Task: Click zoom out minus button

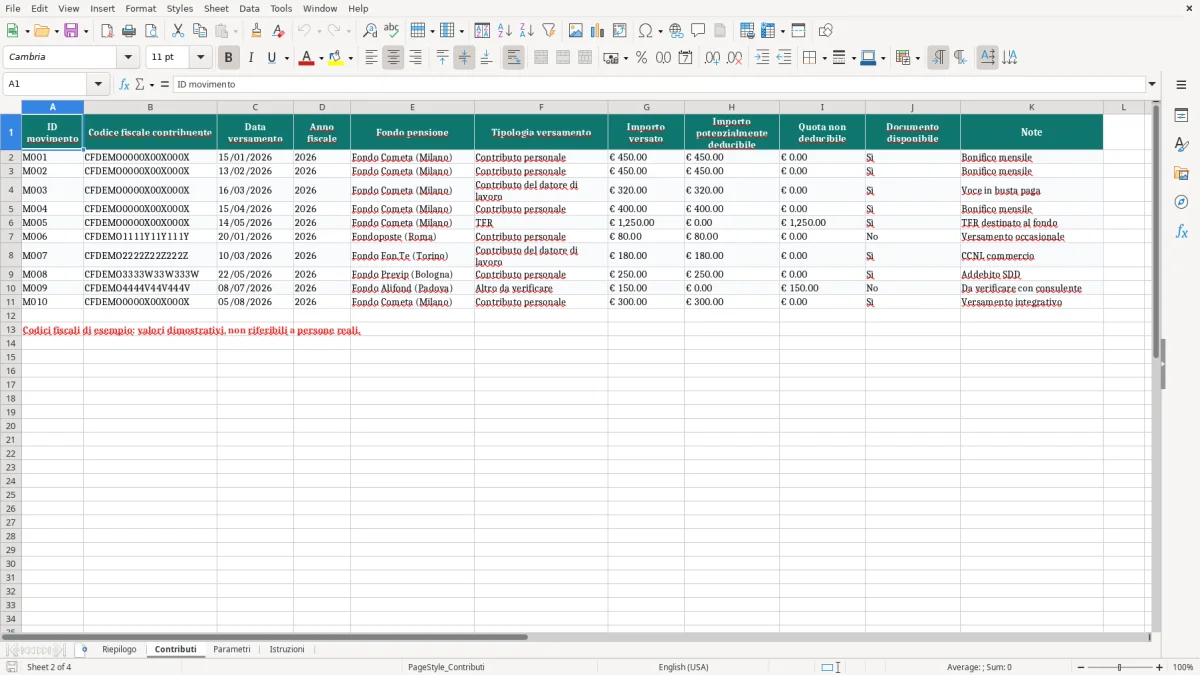Action: [x=1081, y=667]
